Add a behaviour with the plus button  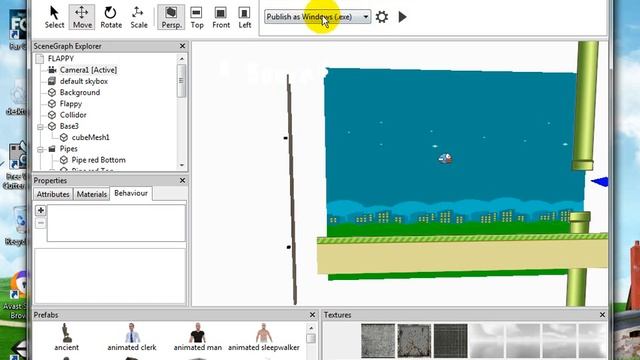pos(40,211)
